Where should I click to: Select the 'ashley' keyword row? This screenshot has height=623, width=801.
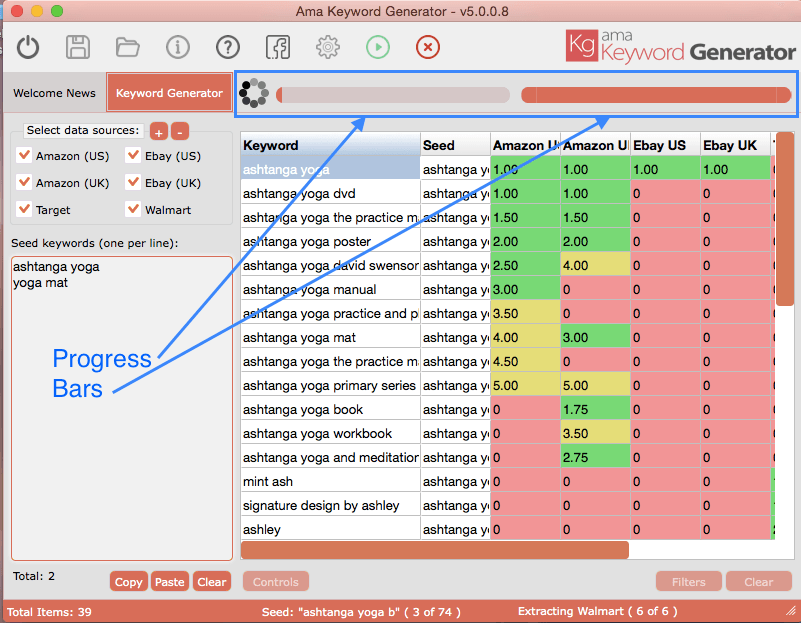click(331, 530)
